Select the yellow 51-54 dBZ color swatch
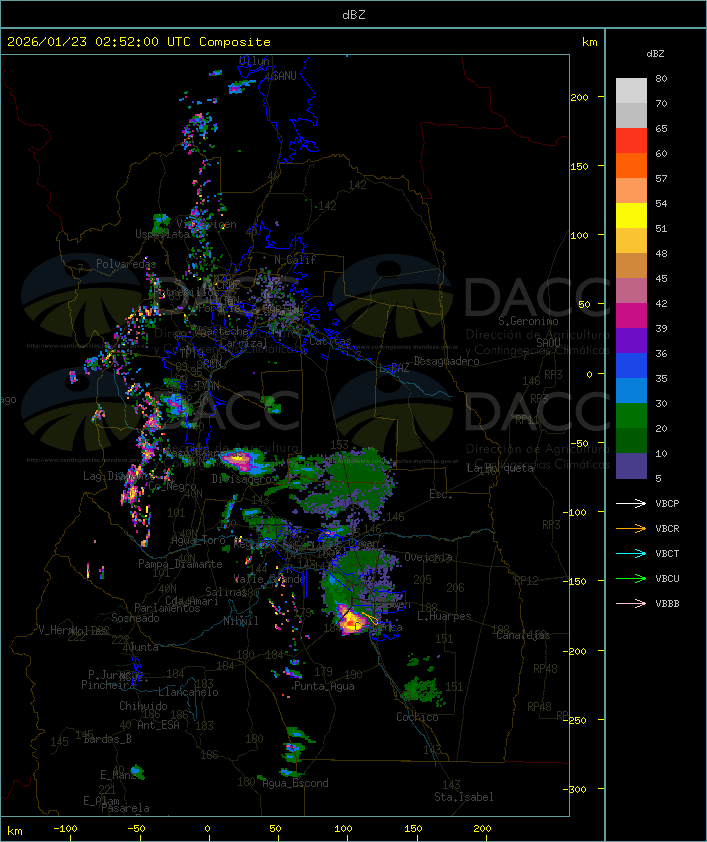 631,216
